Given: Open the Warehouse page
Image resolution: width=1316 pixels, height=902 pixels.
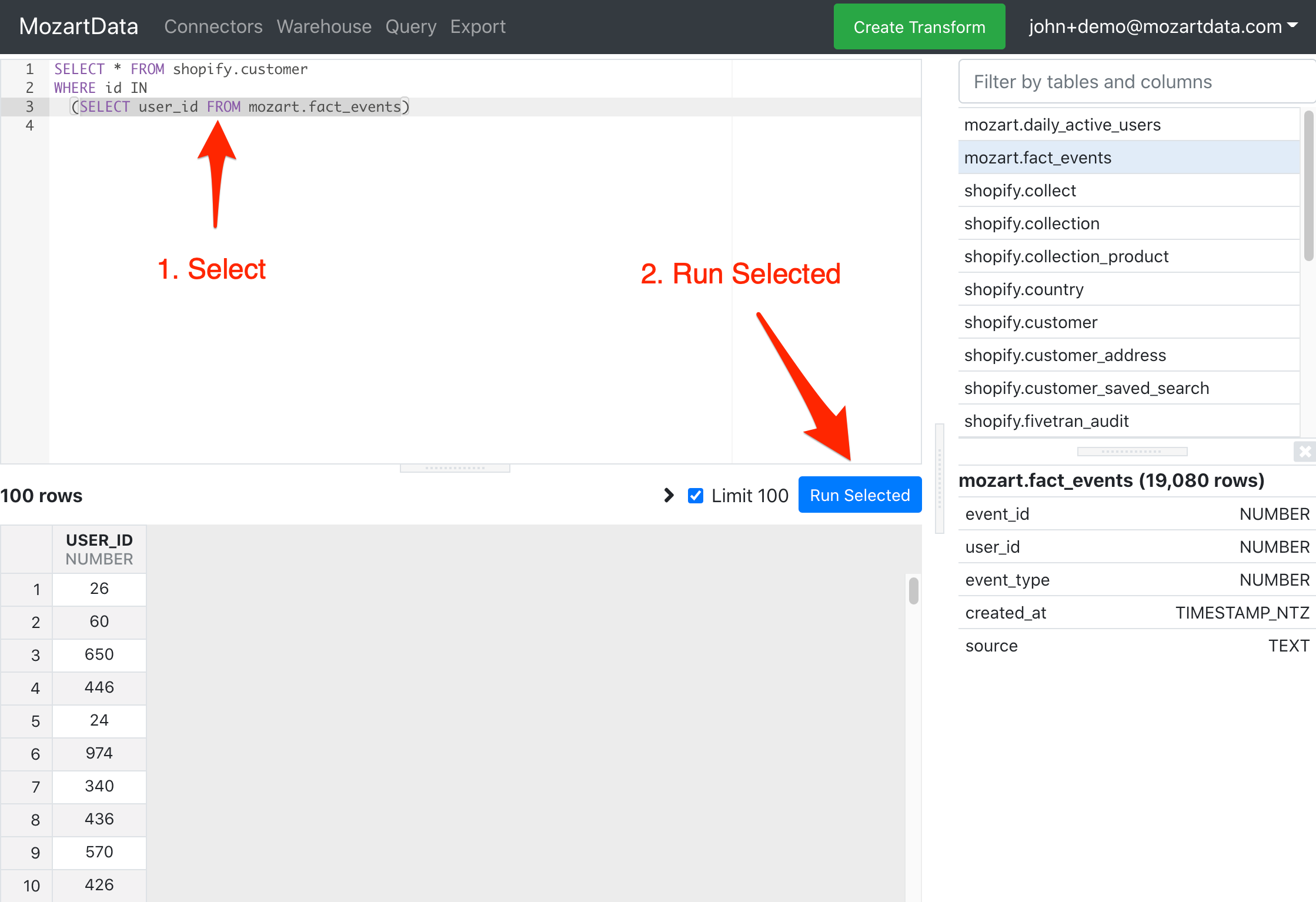Looking at the screenshot, I should click(324, 26).
